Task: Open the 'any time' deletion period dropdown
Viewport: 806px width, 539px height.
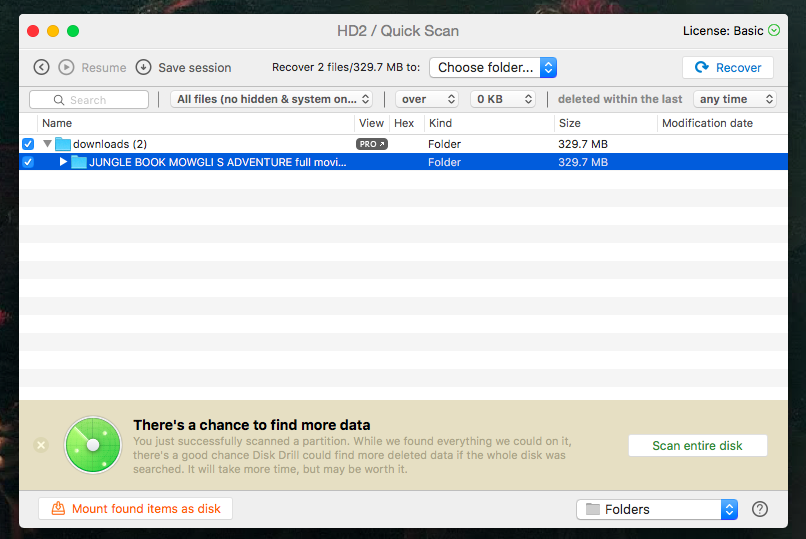Action: click(x=735, y=99)
